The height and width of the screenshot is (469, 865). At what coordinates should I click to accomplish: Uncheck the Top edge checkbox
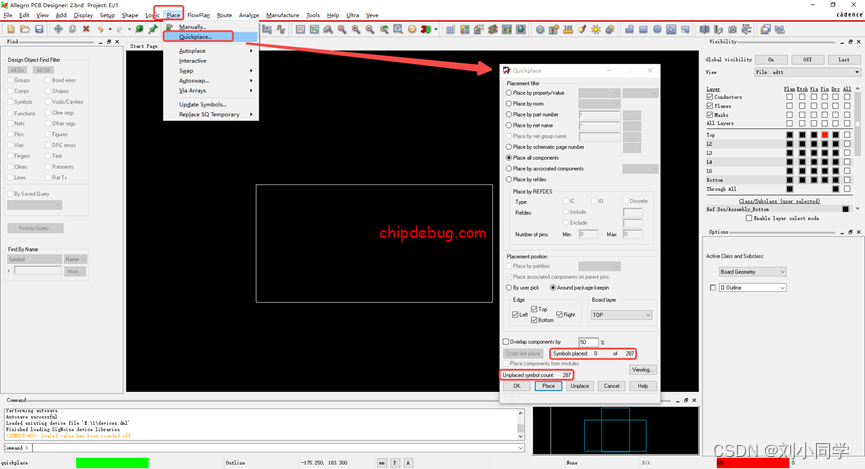535,309
